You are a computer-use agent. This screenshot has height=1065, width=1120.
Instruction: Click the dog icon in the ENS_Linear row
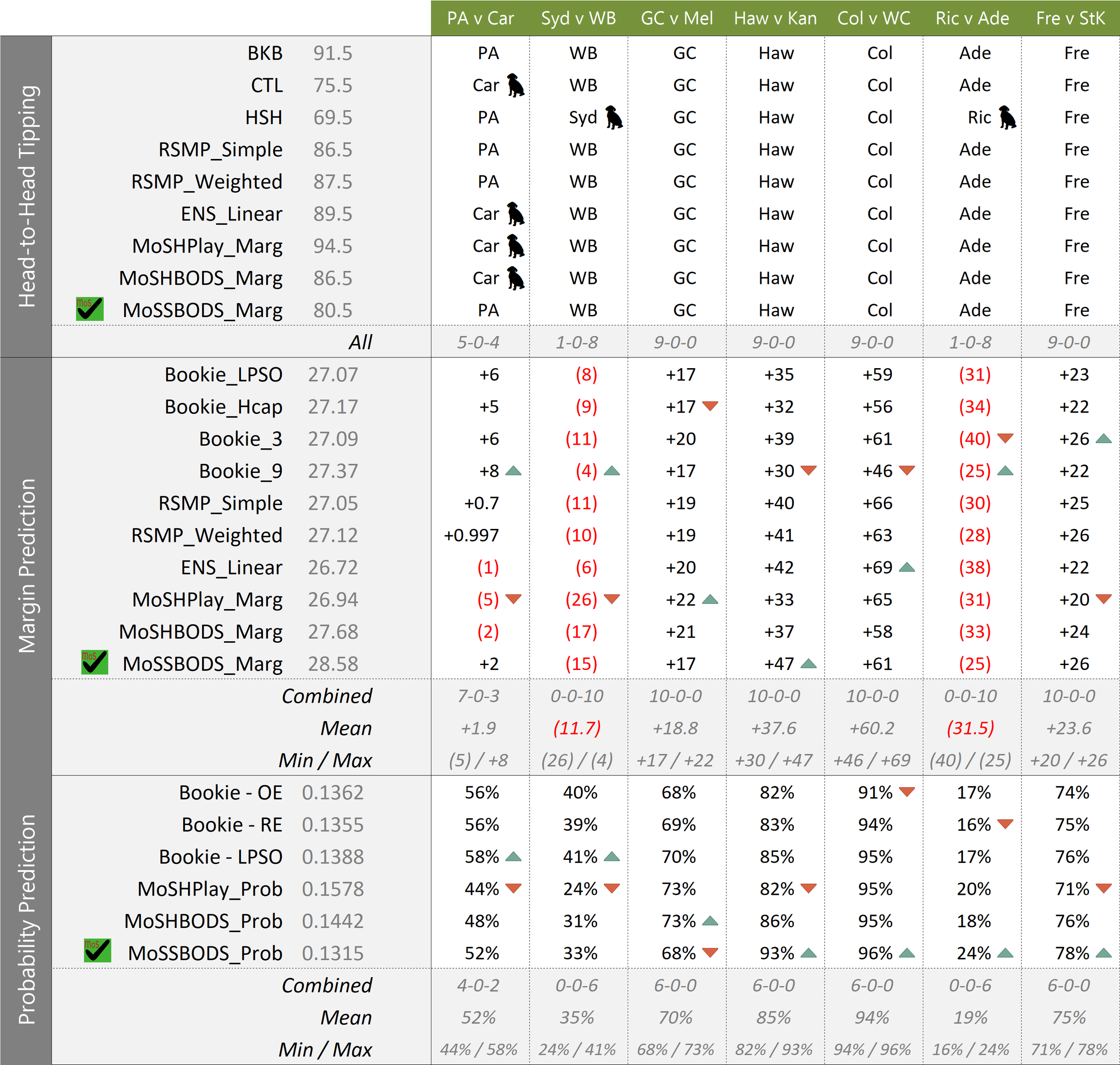click(x=515, y=214)
